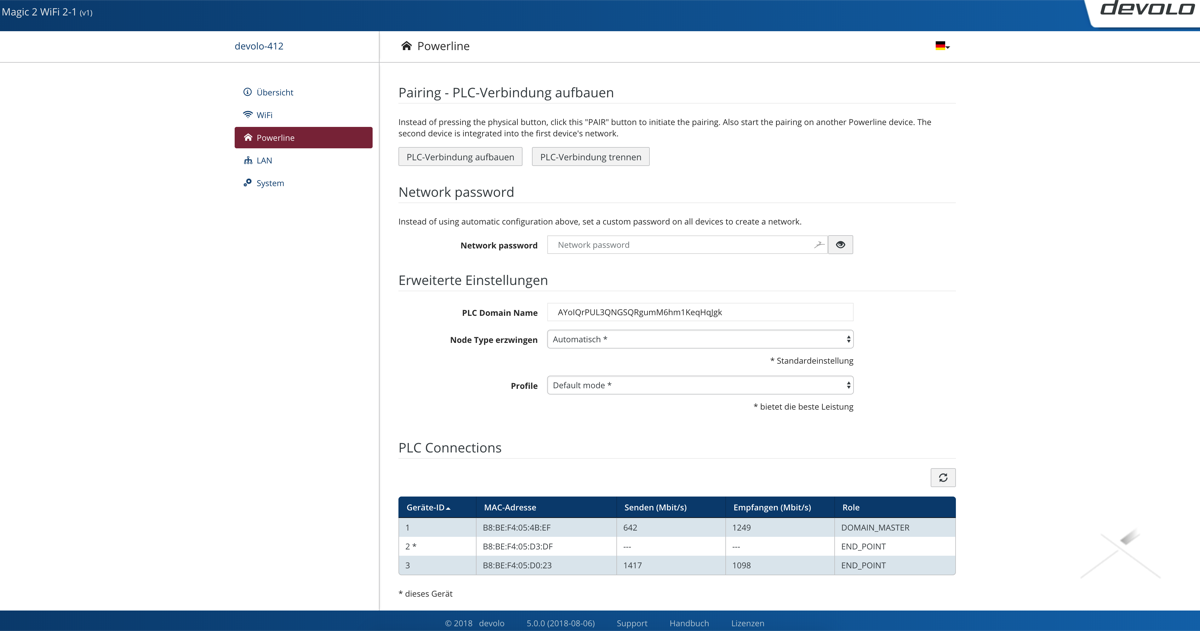Click the LAN network icon in sidebar
The width and height of the screenshot is (1200, 631).
[247, 160]
